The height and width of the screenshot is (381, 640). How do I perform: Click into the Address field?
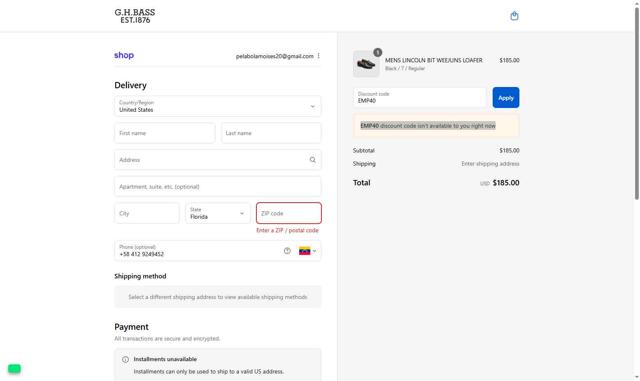pyautogui.click(x=218, y=160)
